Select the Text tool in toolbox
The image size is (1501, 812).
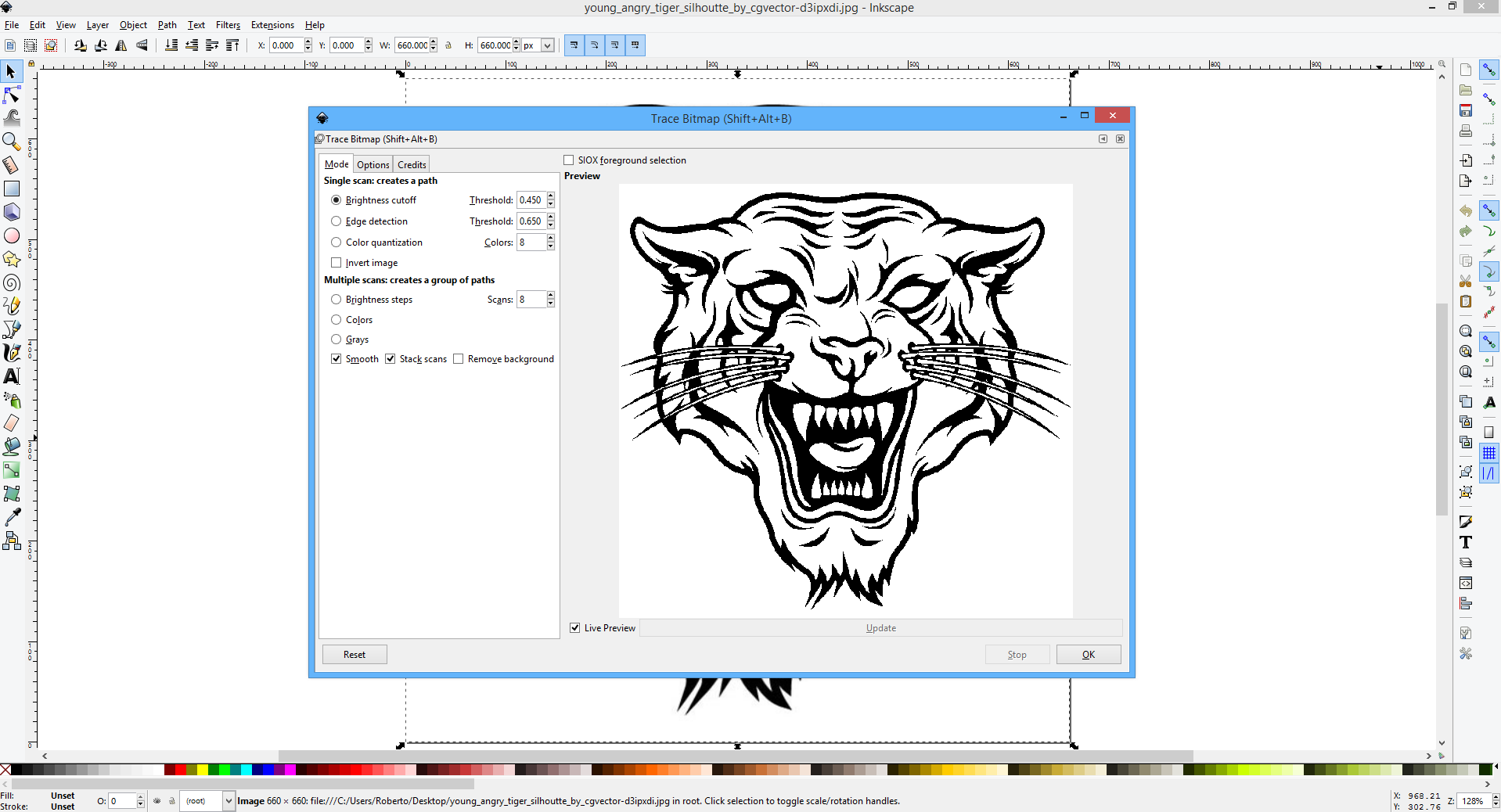point(11,376)
